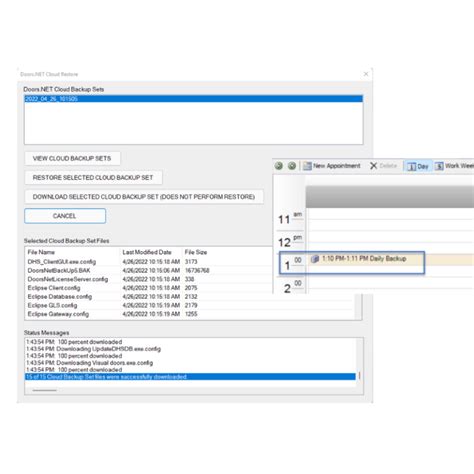Click the 11 am time slot label
Image resolution: width=474 pixels, height=474 pixels.
(x=290, y=218)
